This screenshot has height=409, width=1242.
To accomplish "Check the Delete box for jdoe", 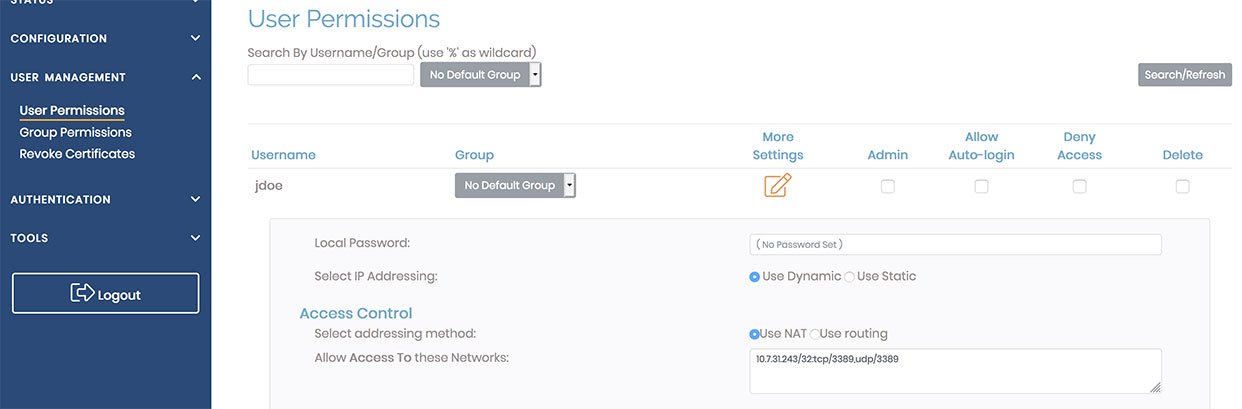I will coord(1182,186).
